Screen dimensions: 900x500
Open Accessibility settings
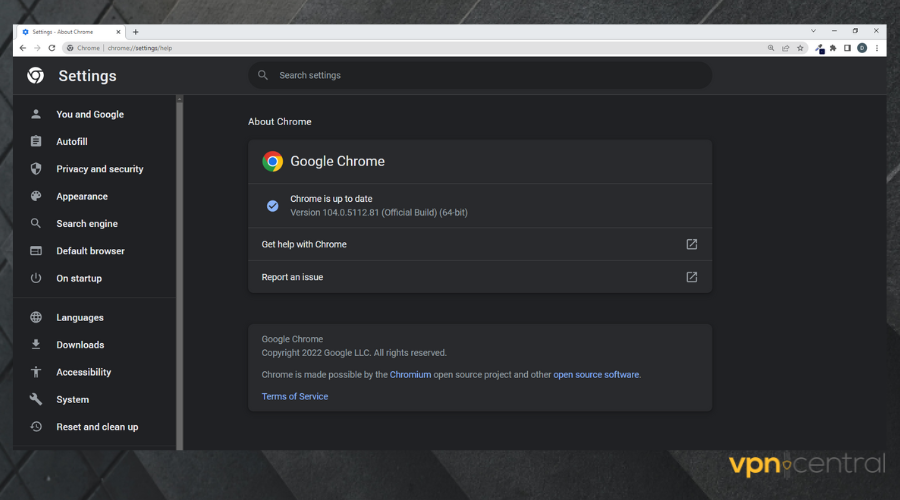coord(84,372)
